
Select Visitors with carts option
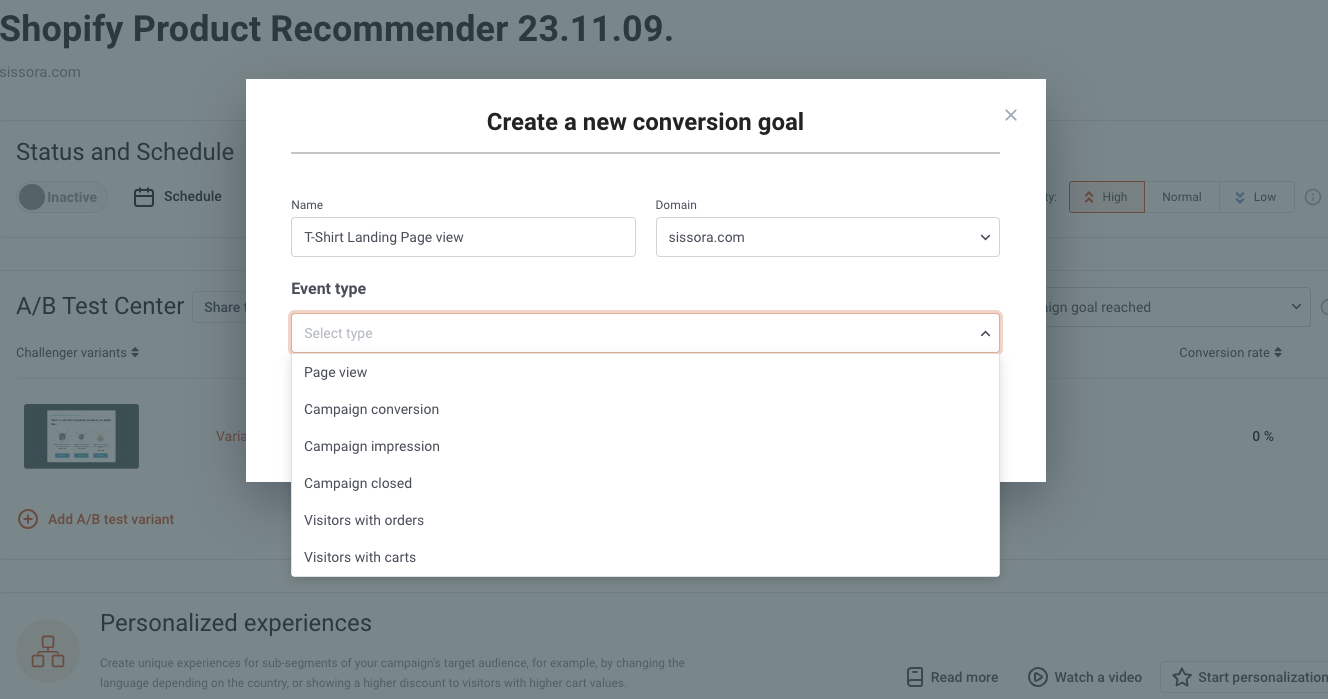[x=645, y=557]
